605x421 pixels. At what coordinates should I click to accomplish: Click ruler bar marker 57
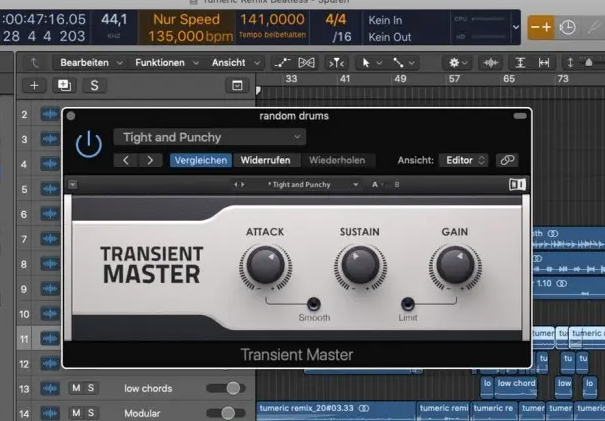(x=454, y=79)
